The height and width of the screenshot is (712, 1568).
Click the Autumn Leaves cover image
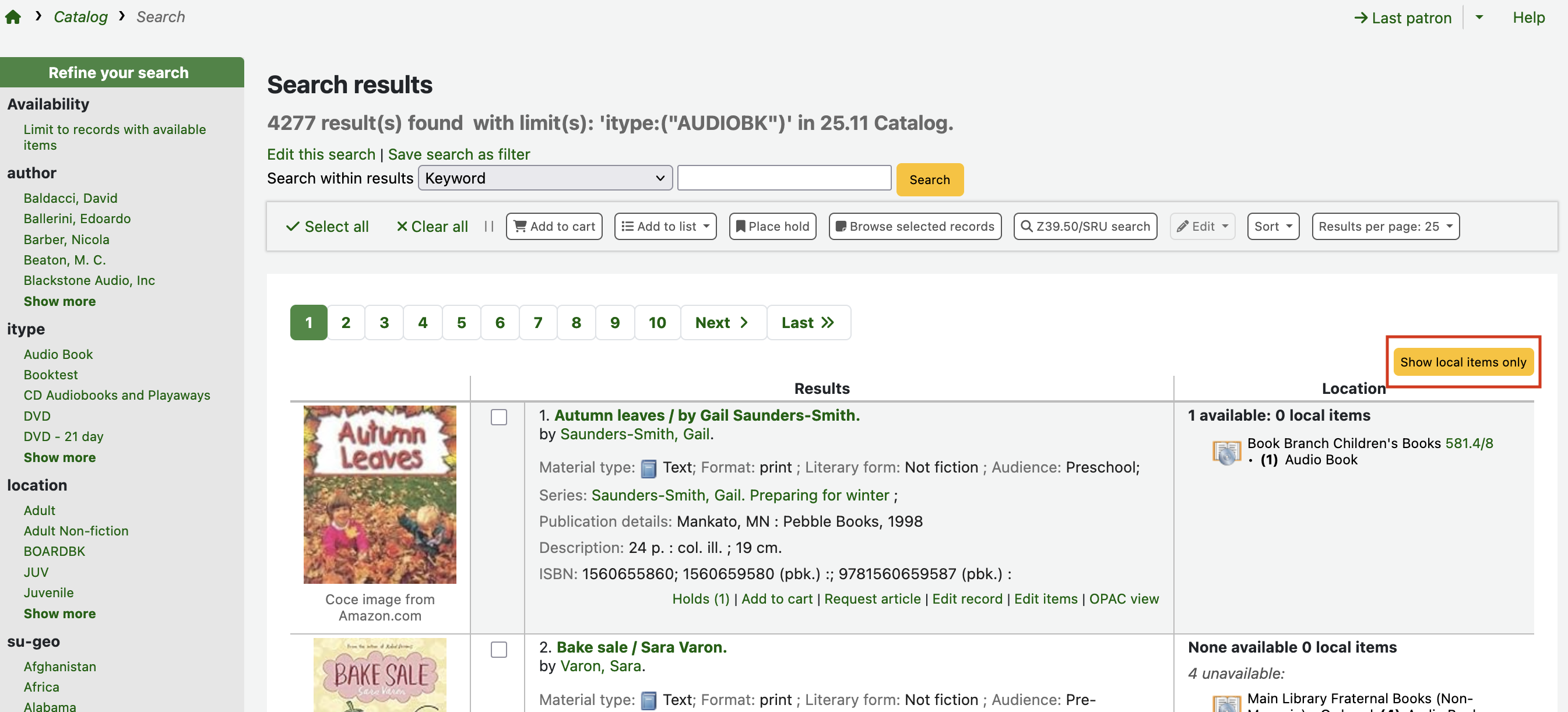[380, 494]
